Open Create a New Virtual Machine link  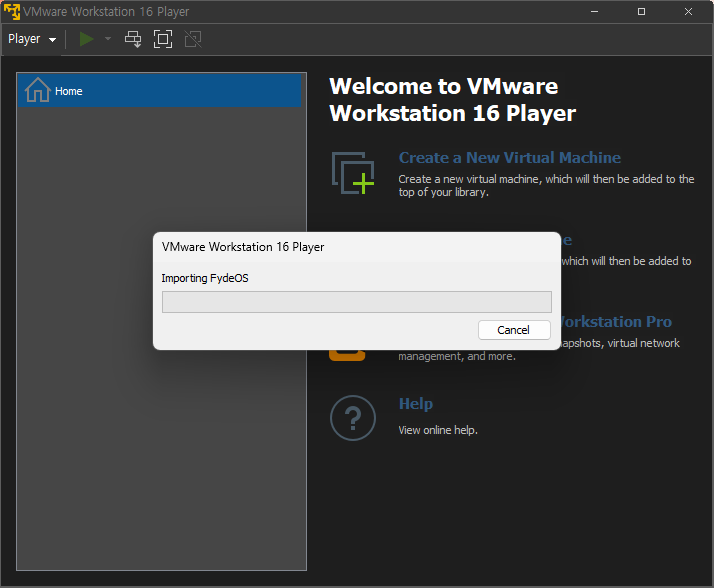coord(510,158)
